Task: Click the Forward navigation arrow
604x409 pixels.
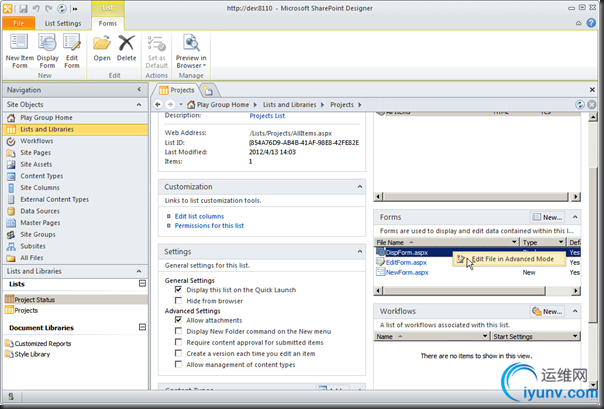Action: [x=170, y=104]
